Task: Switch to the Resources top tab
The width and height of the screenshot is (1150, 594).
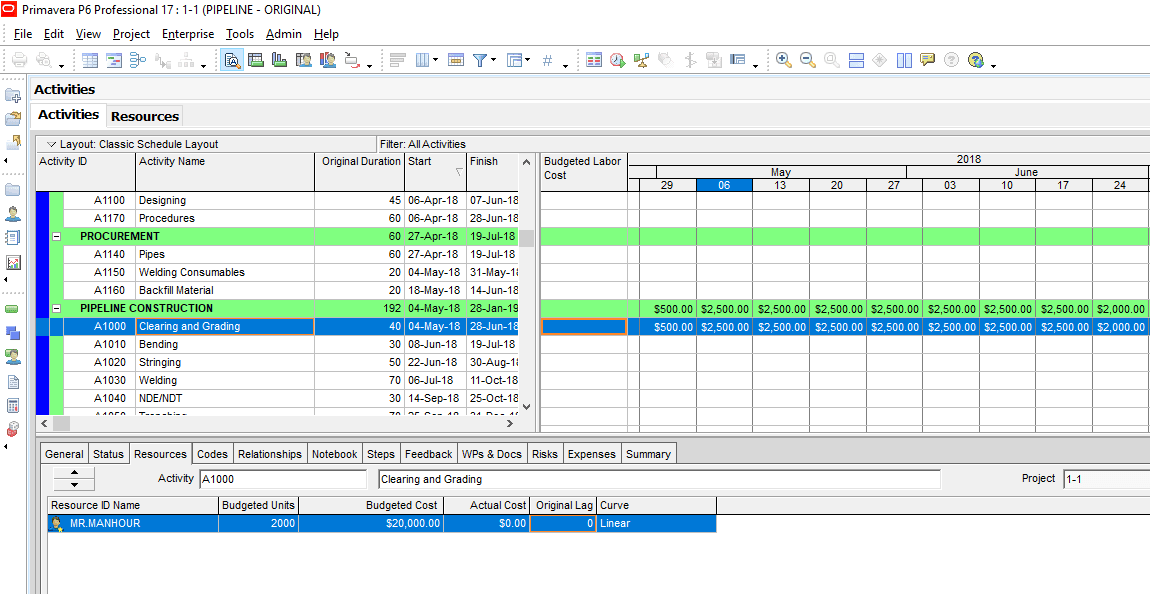Action: [144, 116]
